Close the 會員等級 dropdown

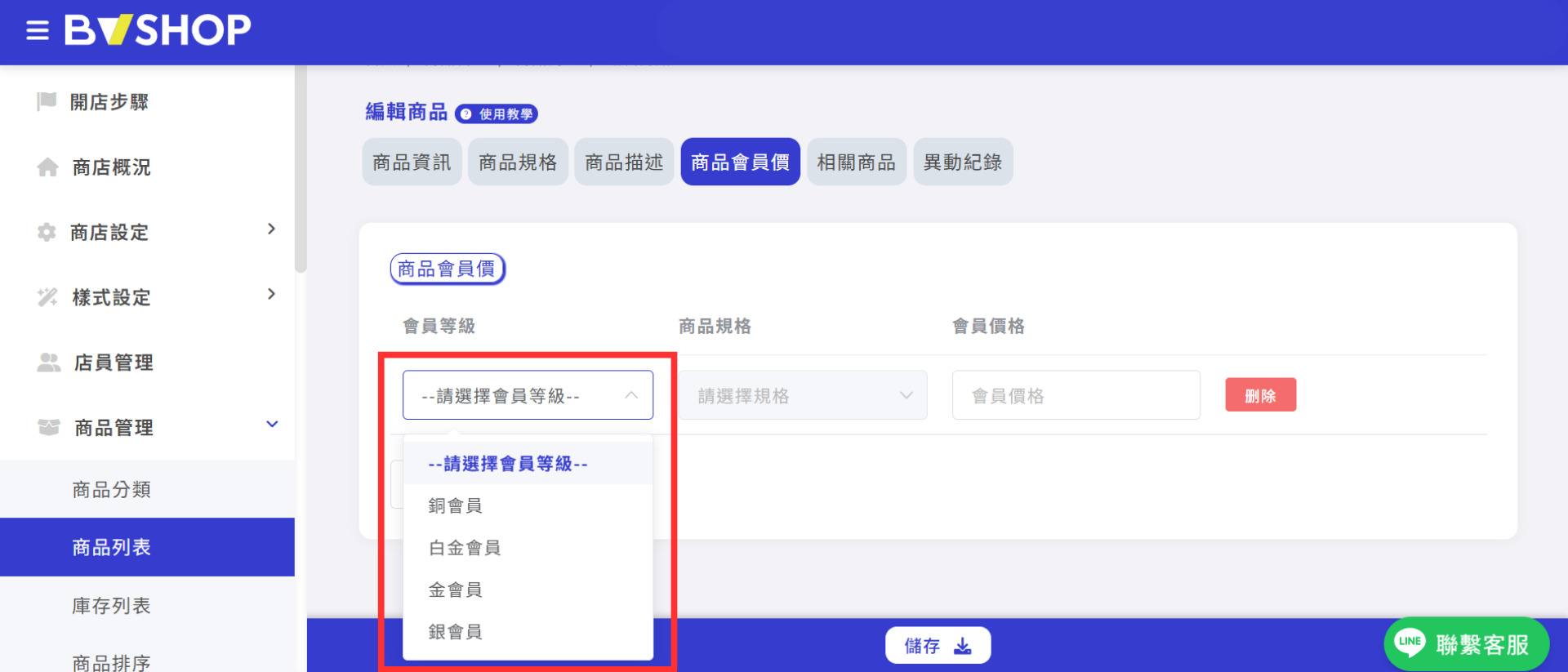click(x=528, y=395)
